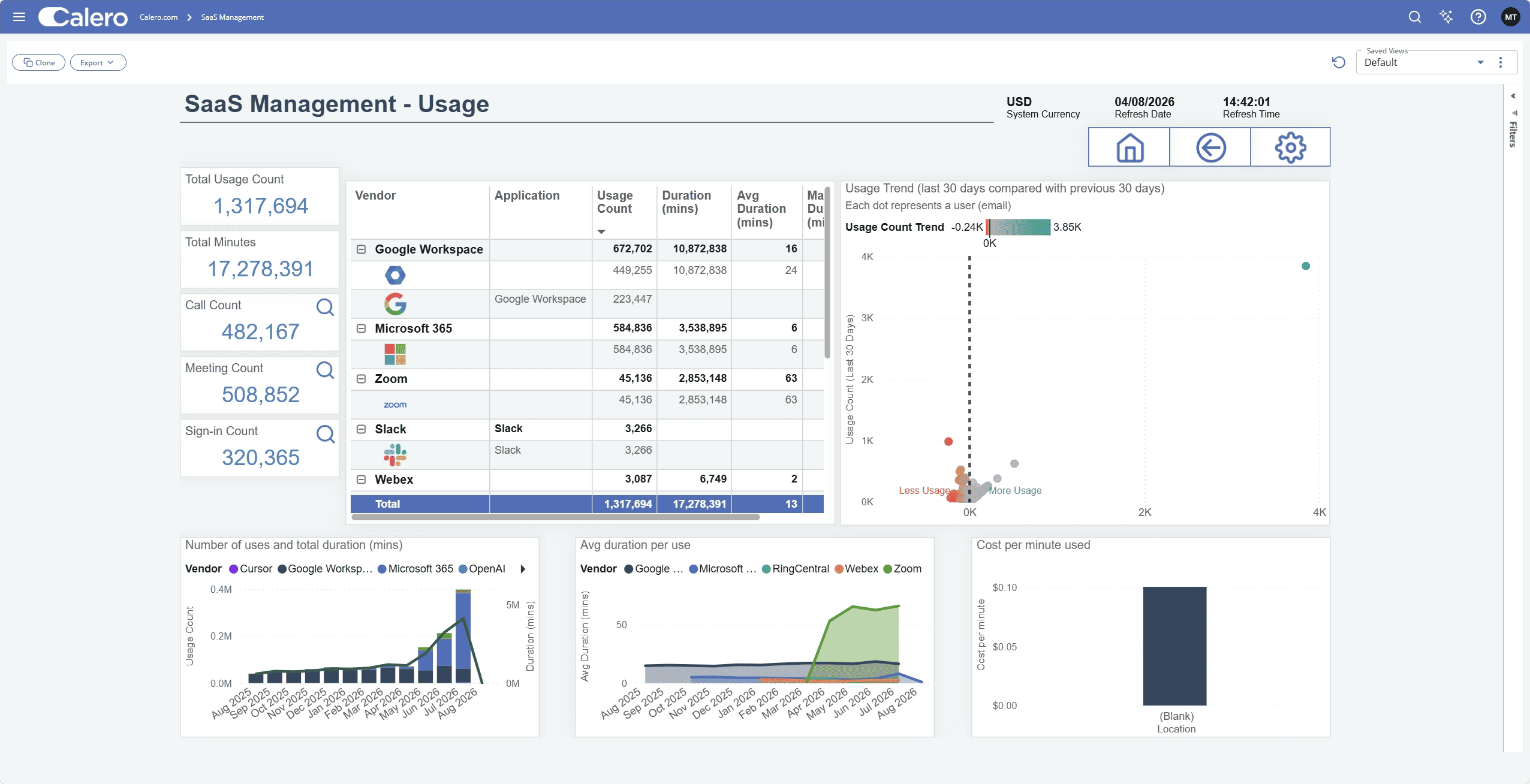Image resolution: width=1530 pixels, height=784 pixels.
Task: Click the Usage Count sort arrow
Action: click(x=601, y=232)
